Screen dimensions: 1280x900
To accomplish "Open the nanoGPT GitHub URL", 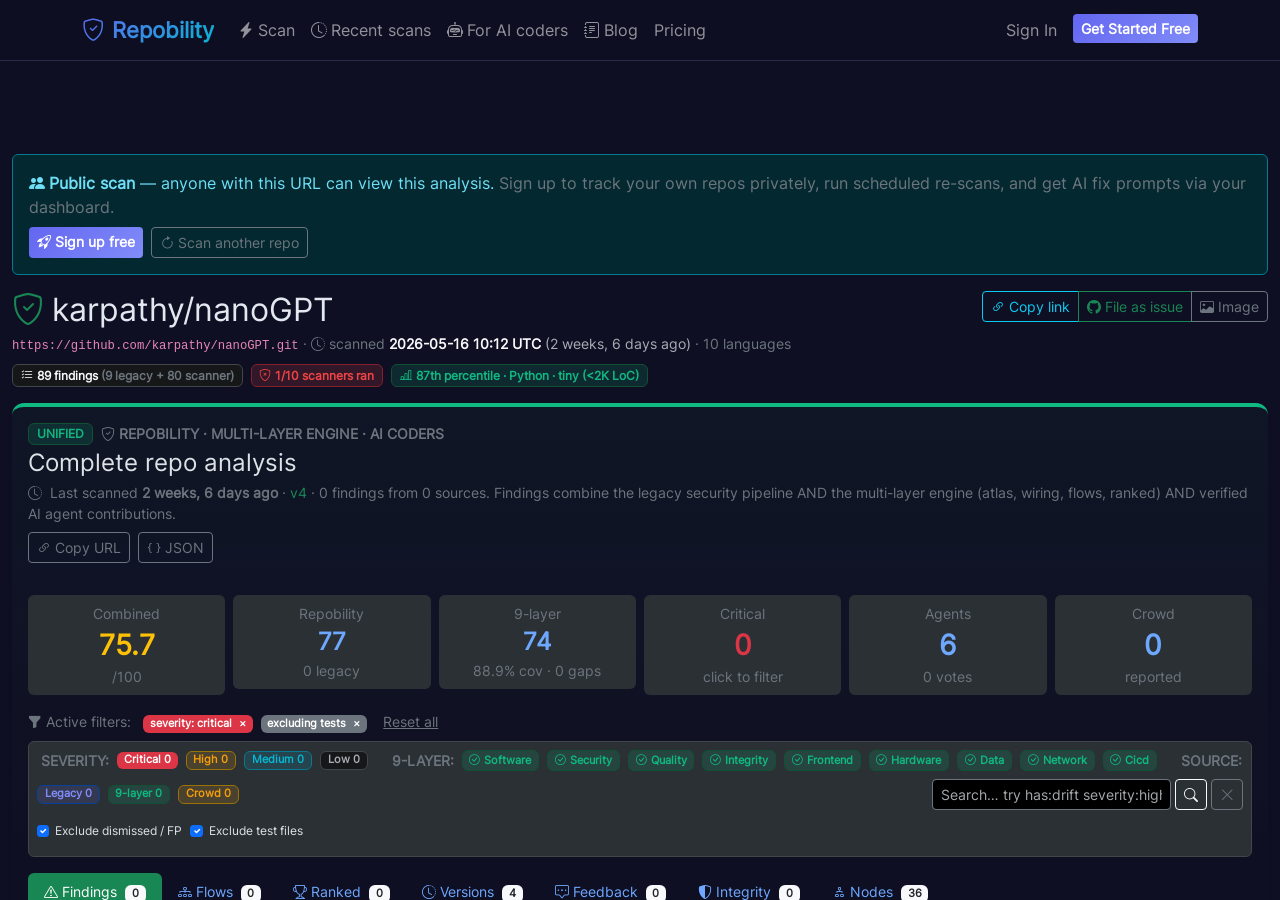I will 155,345.
